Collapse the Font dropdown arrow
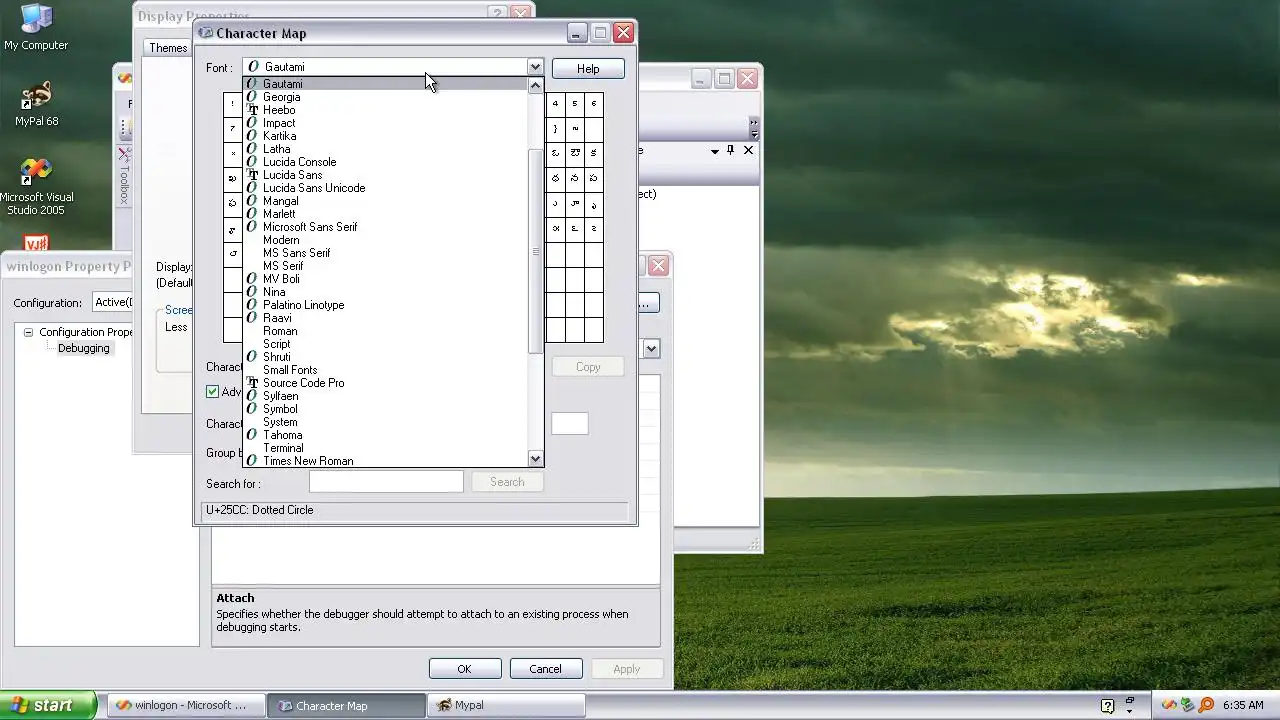The width and height of the screenshot is (1280, 720). pos(535,67)
